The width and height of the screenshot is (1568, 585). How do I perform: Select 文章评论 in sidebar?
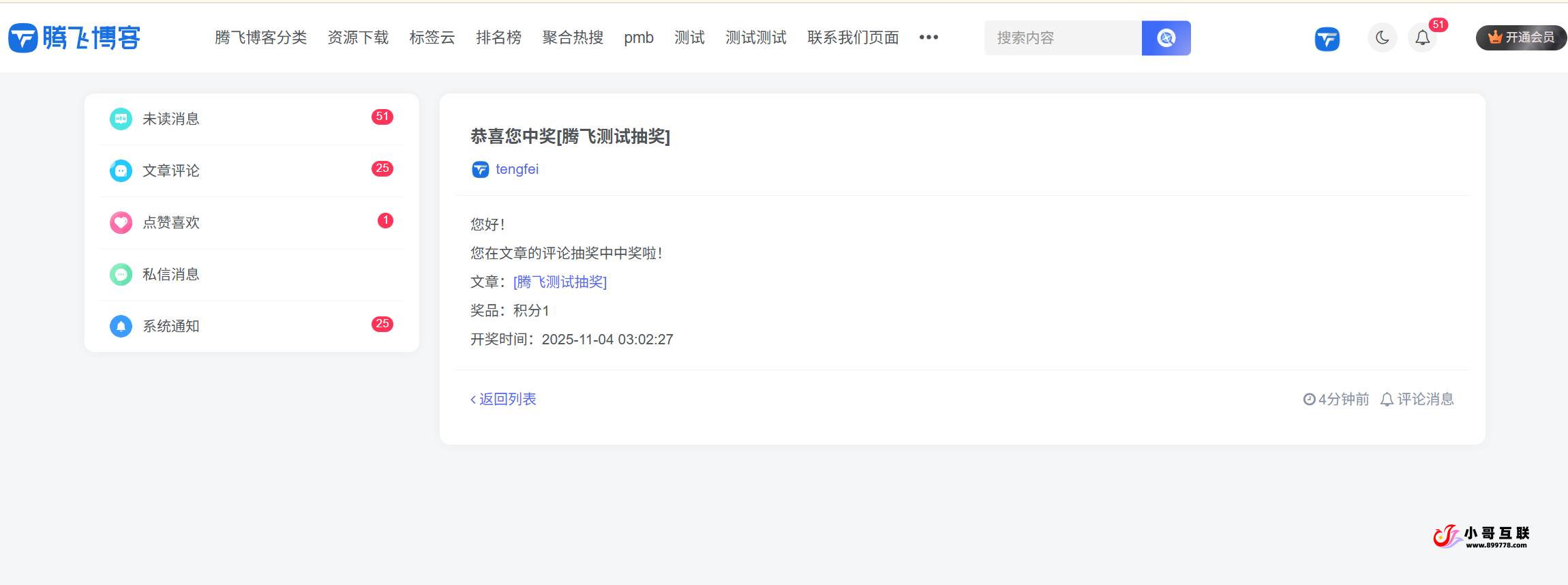(252, 170)
